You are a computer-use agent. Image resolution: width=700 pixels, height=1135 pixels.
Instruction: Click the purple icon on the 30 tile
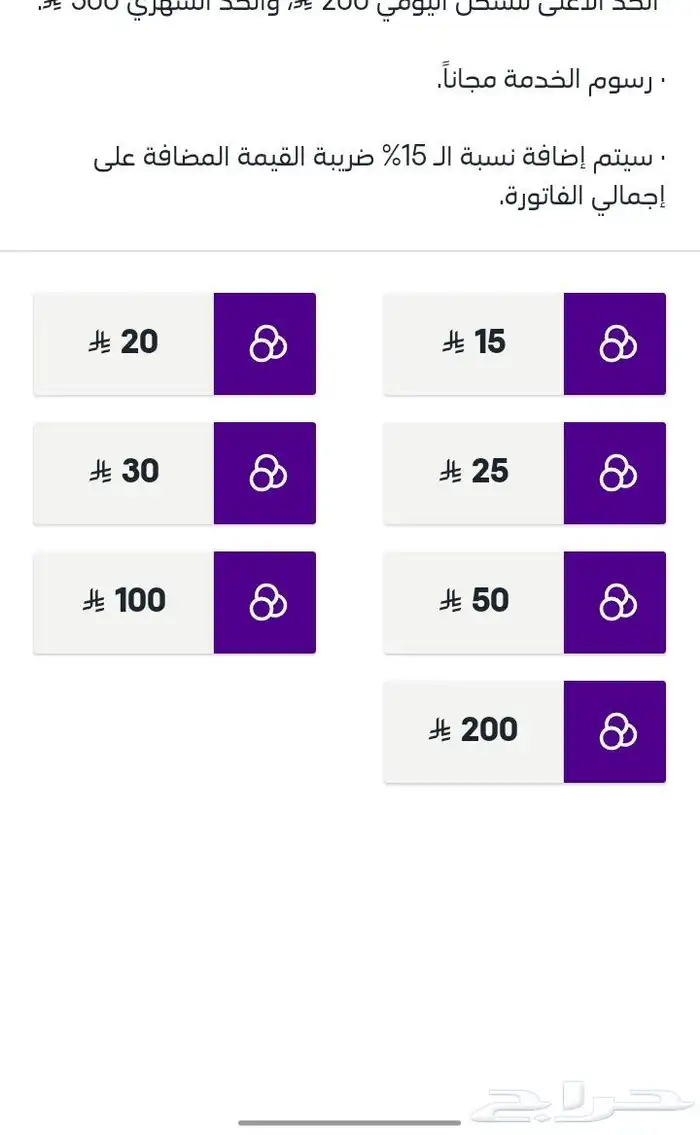click(x=265, y=472)
